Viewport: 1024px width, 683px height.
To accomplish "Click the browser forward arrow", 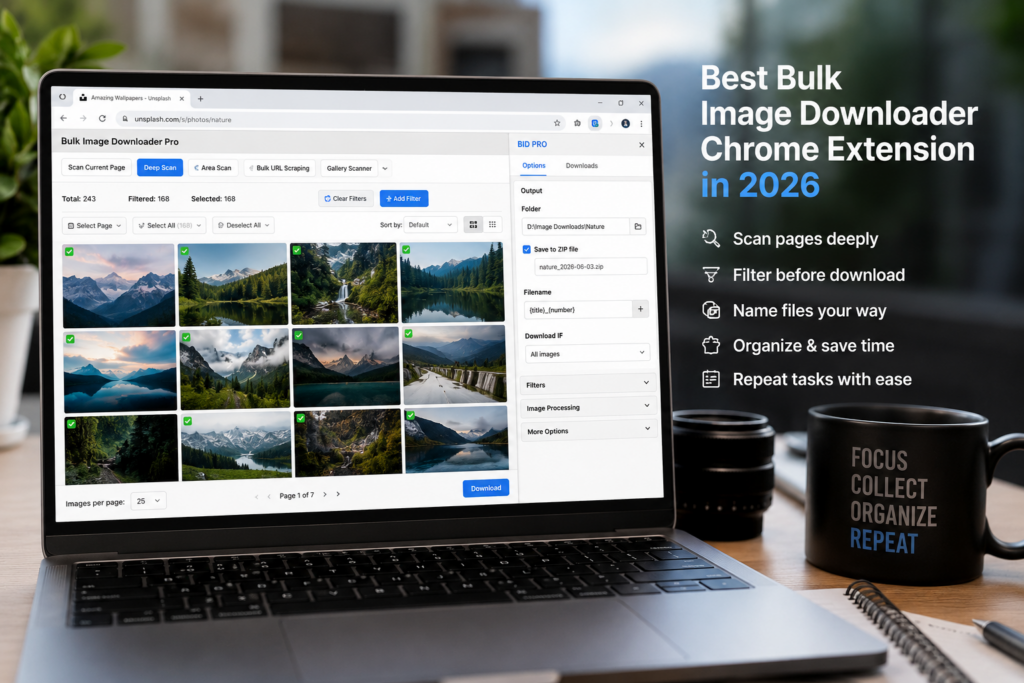I will click(x=83, y=118).
